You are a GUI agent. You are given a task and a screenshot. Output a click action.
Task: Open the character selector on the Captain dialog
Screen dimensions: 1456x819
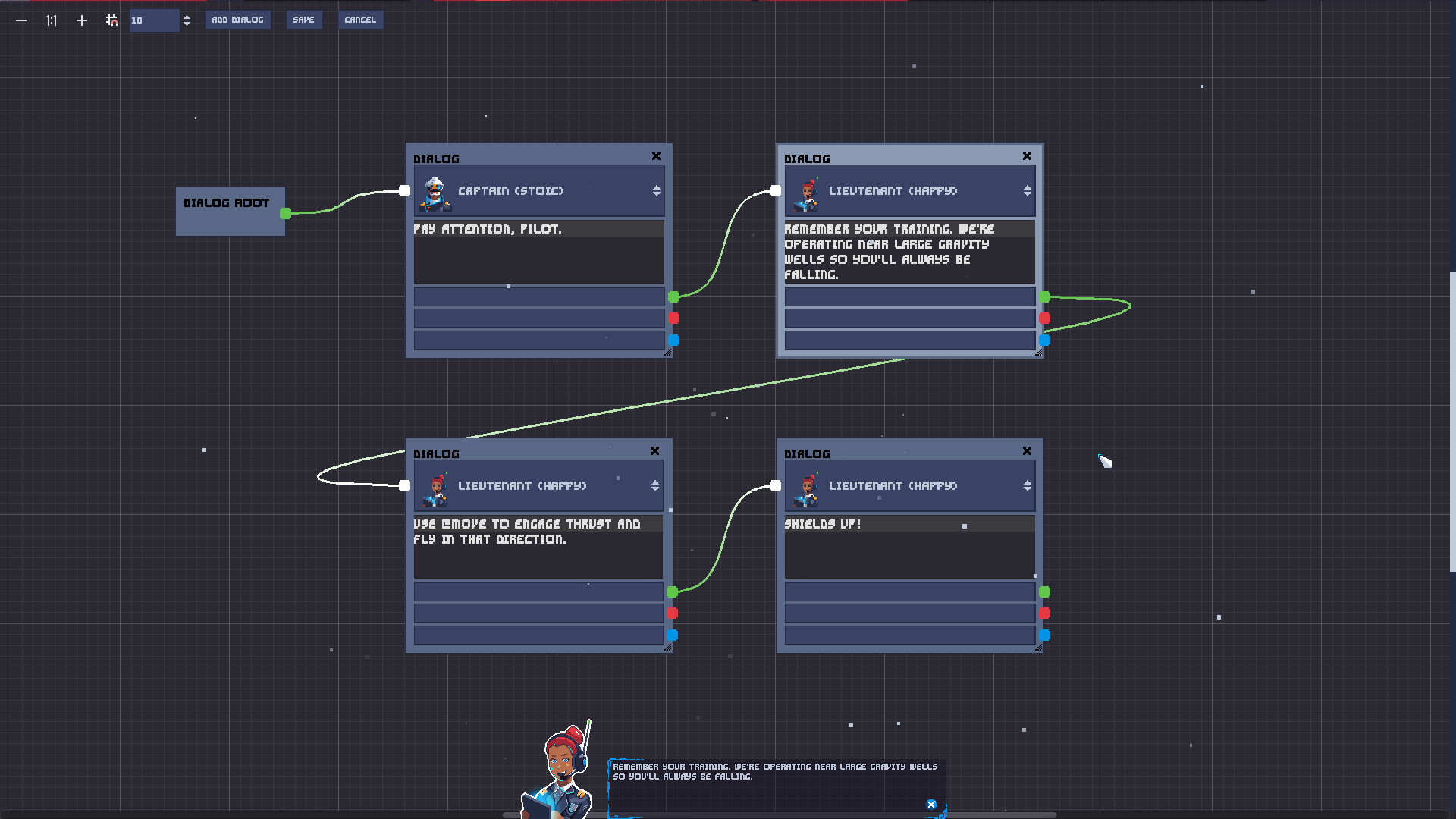click(655, 191)
